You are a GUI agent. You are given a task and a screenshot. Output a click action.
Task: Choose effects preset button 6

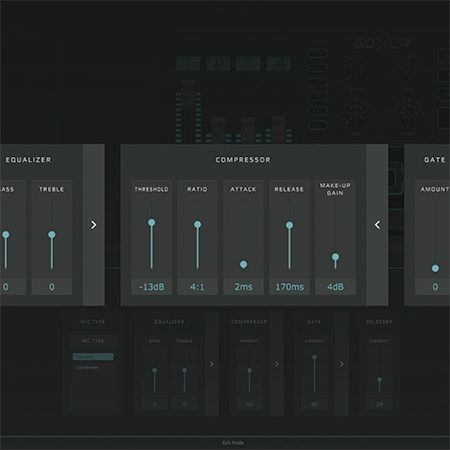tap(318, 125)
